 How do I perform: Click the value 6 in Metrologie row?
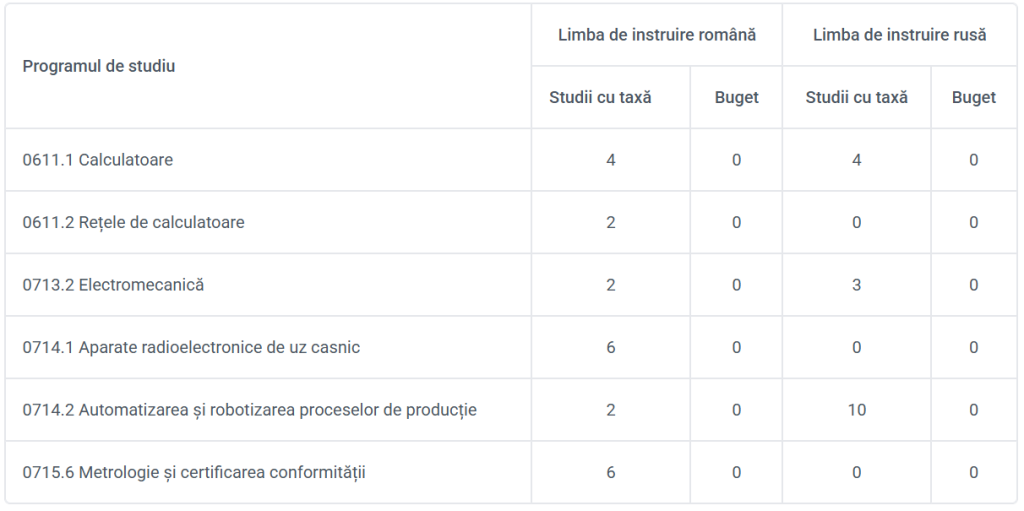point(611,472)
